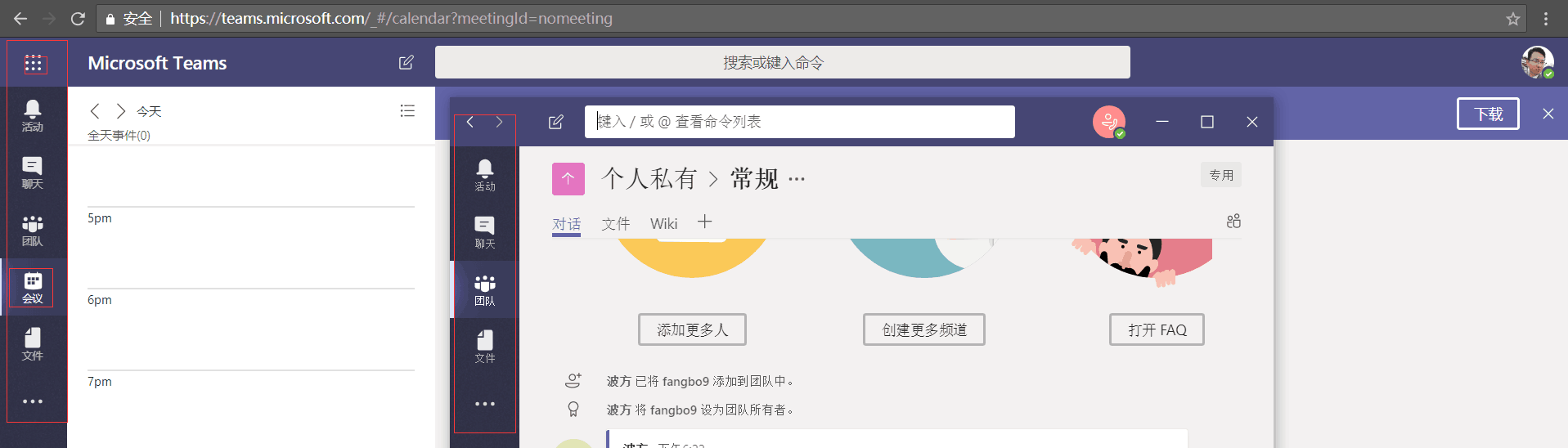Open Chrome menu three dots
Viewport: 1568px width, 448px height.
1546,19
